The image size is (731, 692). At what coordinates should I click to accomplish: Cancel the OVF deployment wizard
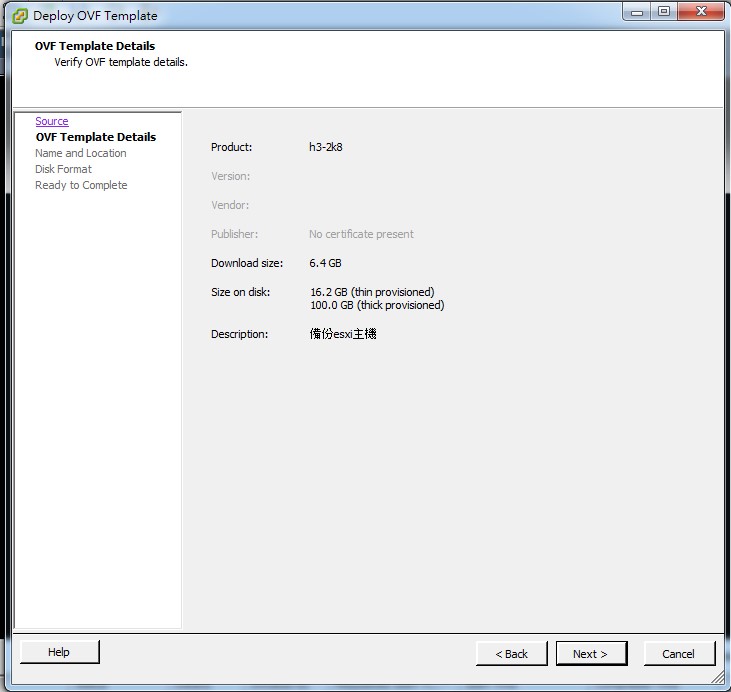(679, 653)
